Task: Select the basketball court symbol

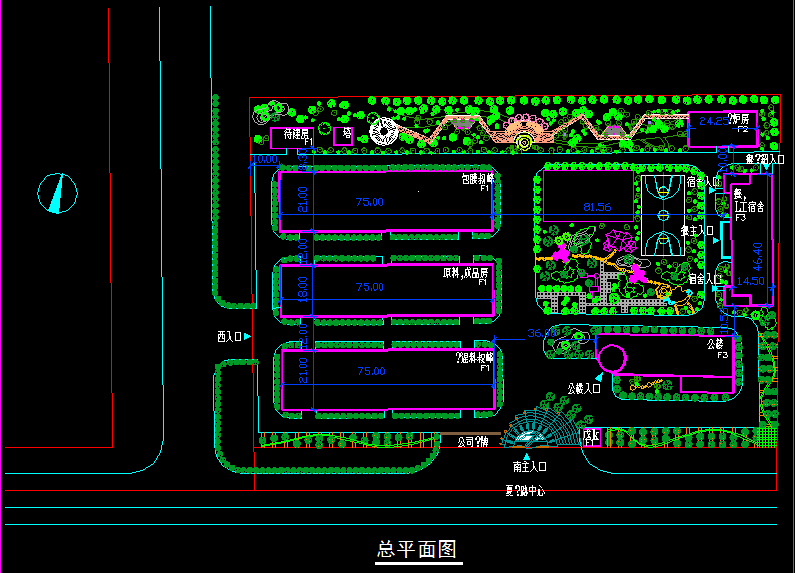Action: pos(660,214)
